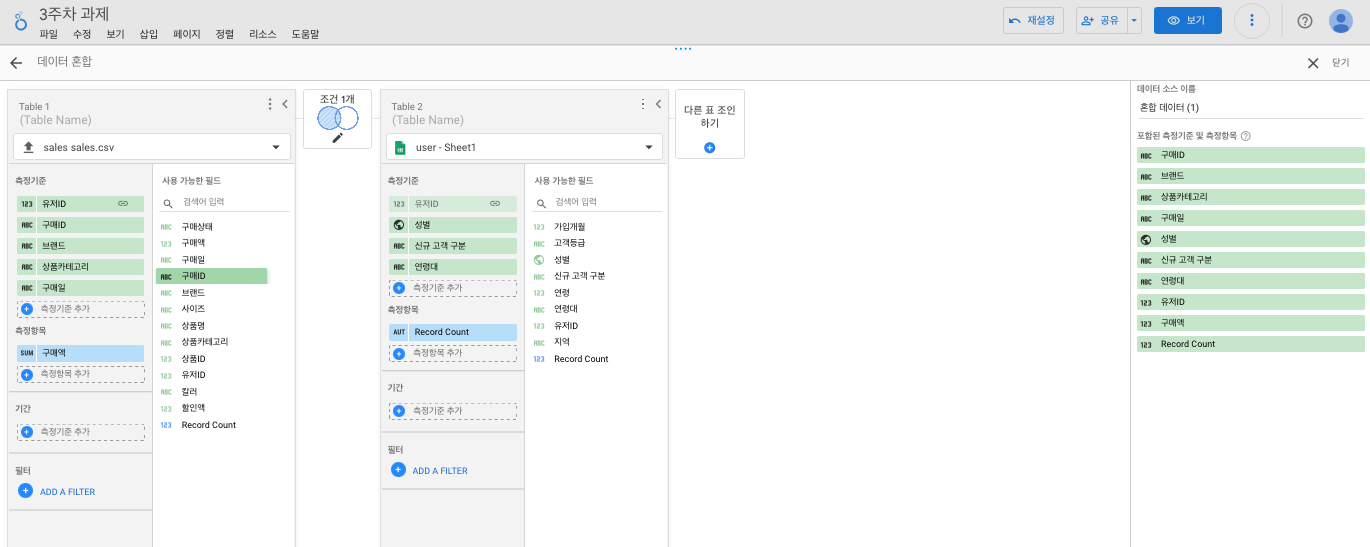
Task: Open the 파일 menu
Action: 48,34
